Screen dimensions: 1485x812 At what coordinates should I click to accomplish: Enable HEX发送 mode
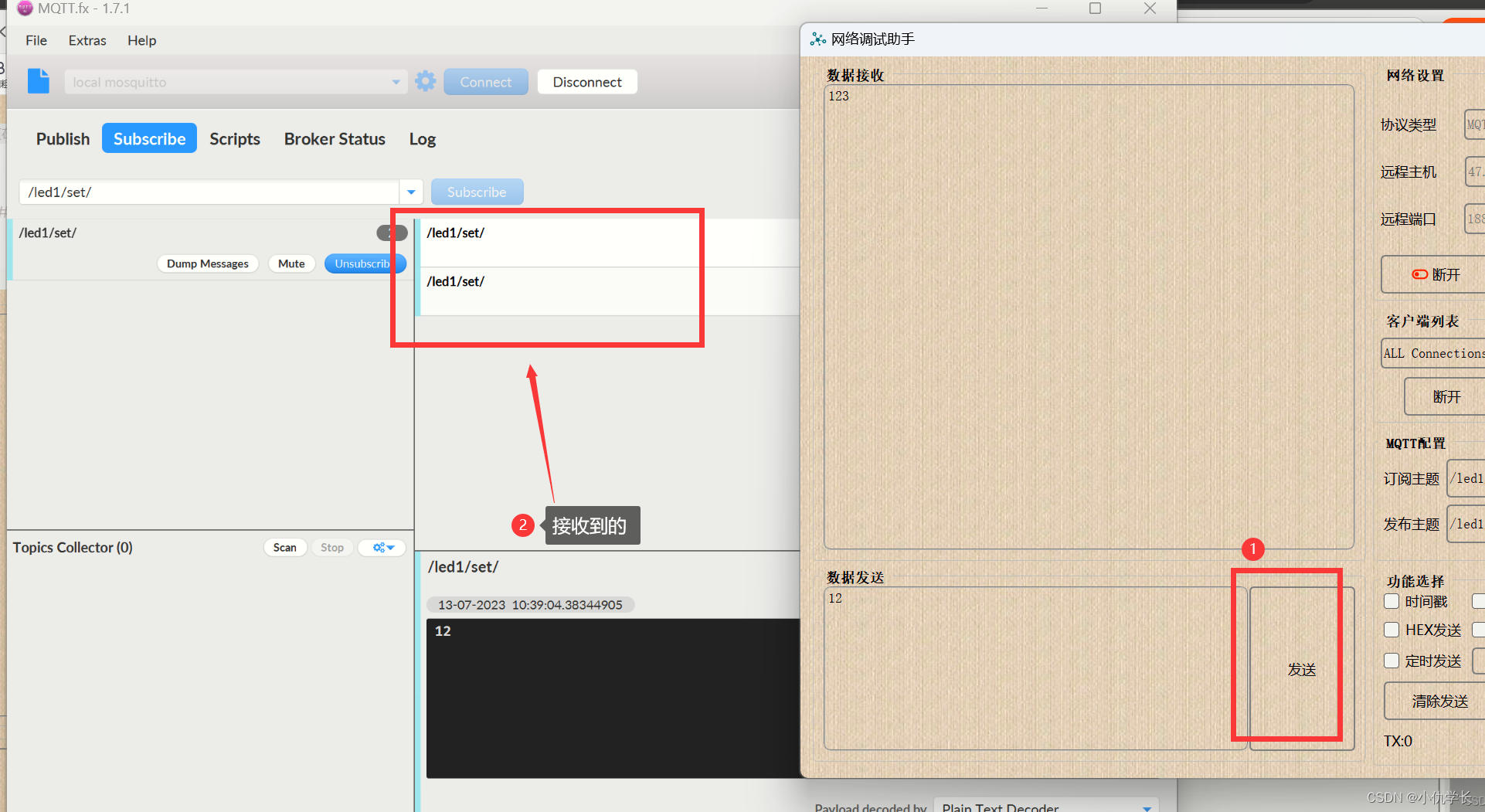pyautogui.click(x=1392, y=630)
